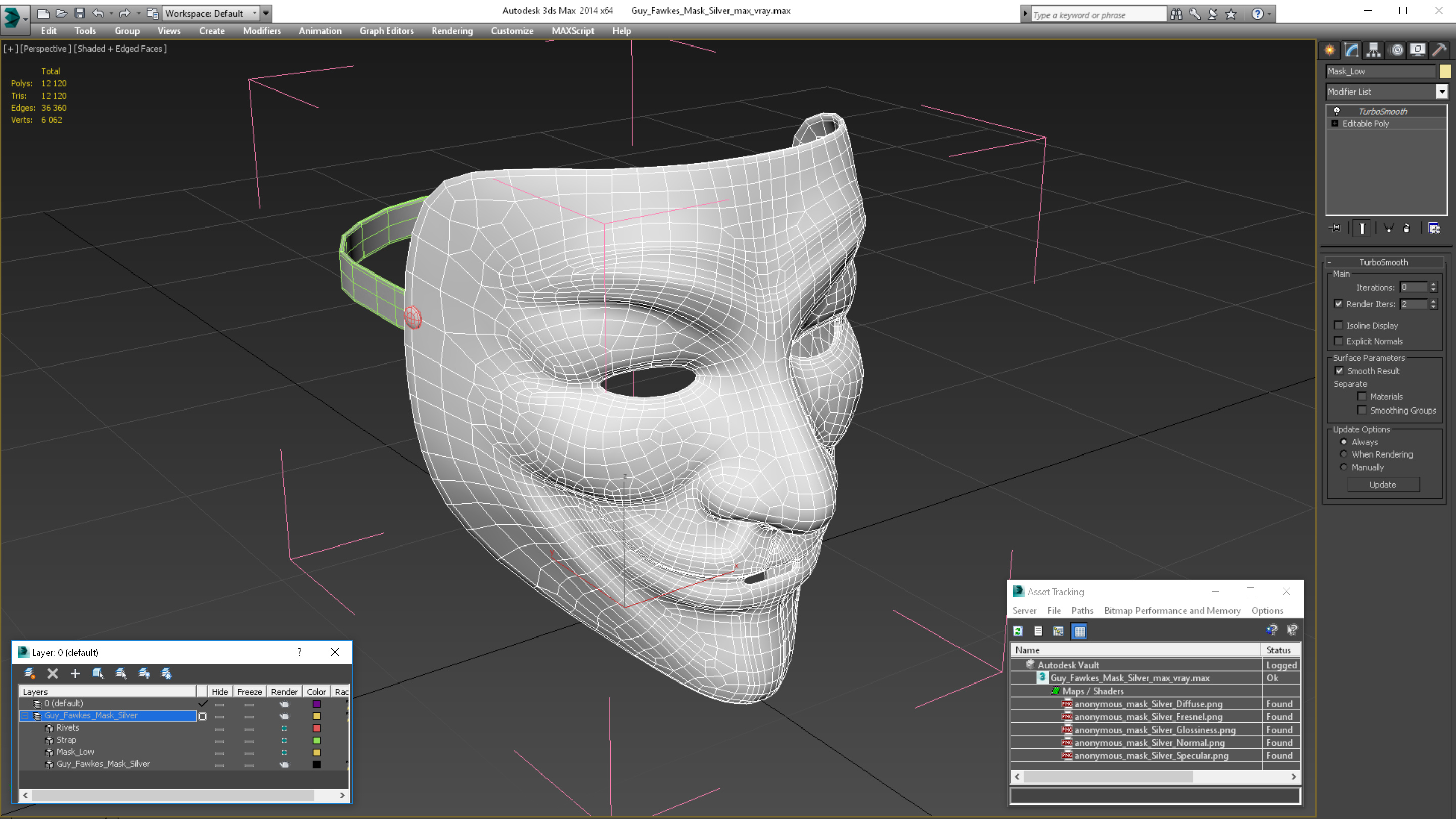Select When Rendering radio button

coord(1344,454)
